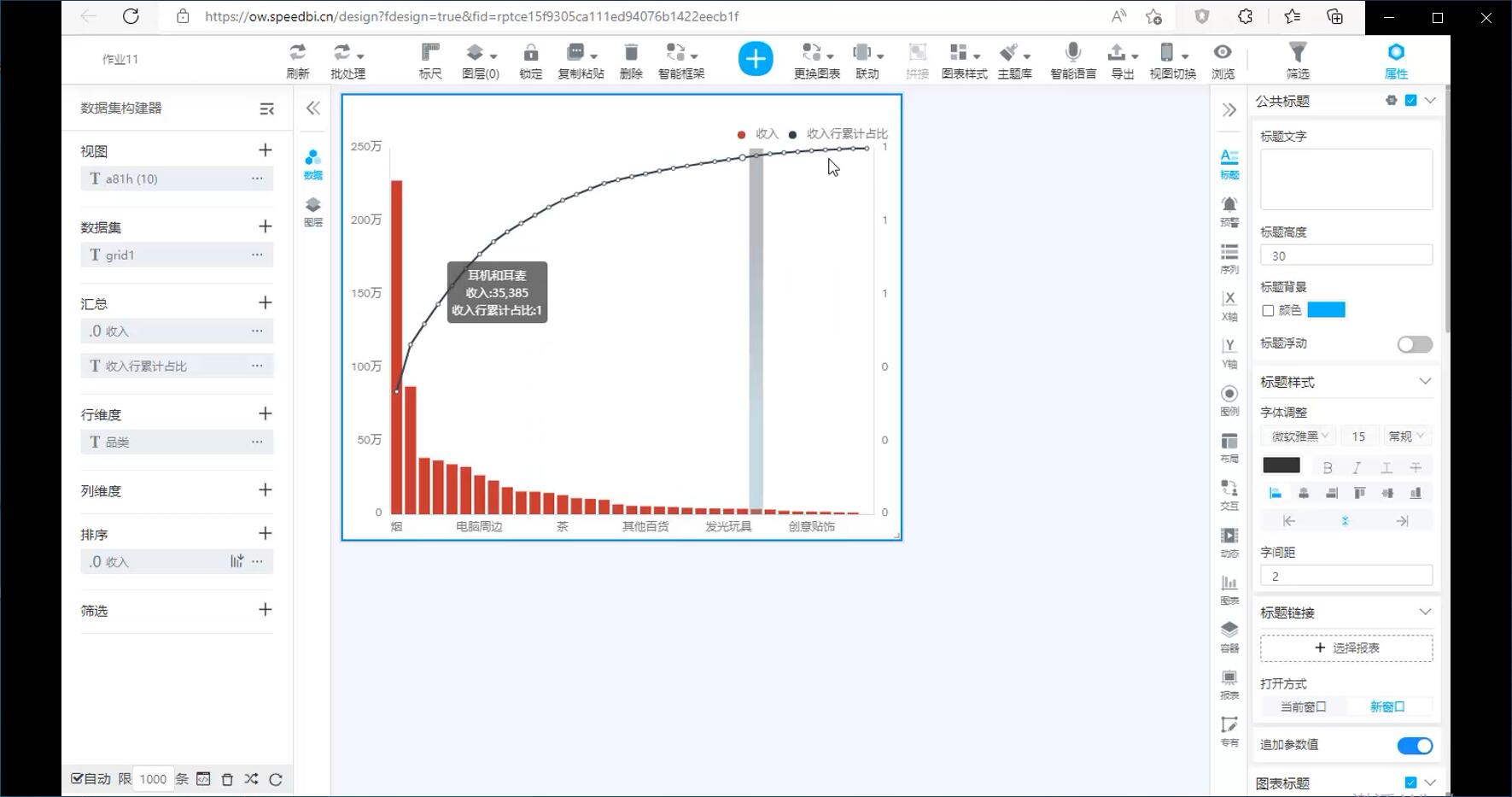Switch to the X轴 settings tab
Viewport: 1512px width, 797px height.
[x=1229, y=305]
